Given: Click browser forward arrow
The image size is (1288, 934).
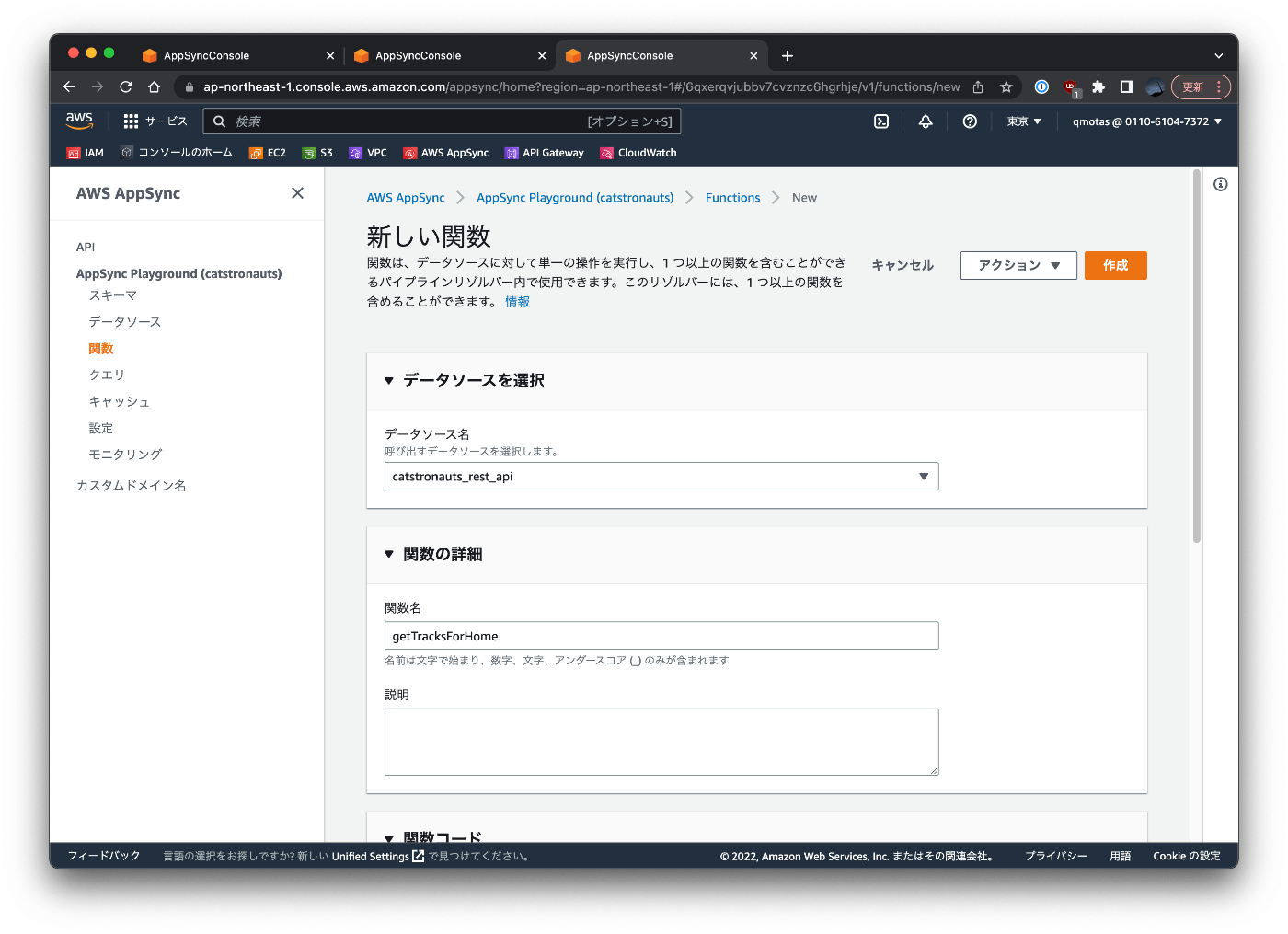Looking at the screenshot, I should 98,86.
